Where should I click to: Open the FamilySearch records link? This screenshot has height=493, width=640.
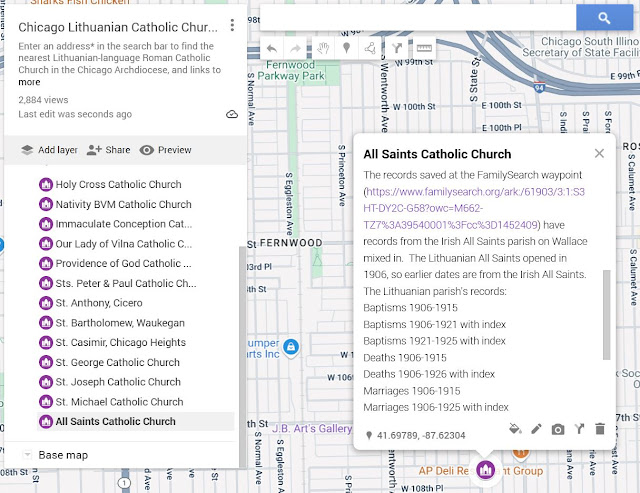coord(474,208)
